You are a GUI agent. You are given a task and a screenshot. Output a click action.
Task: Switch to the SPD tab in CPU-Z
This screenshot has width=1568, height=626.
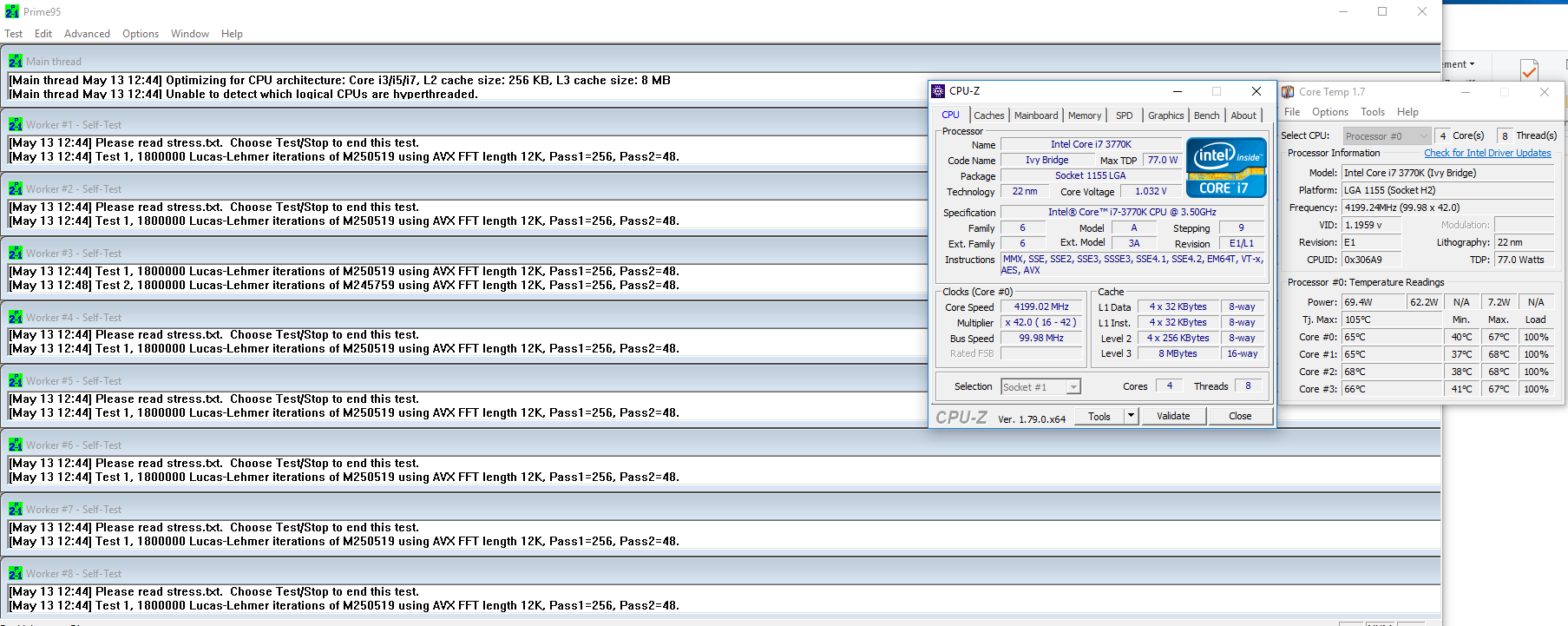1124,115
